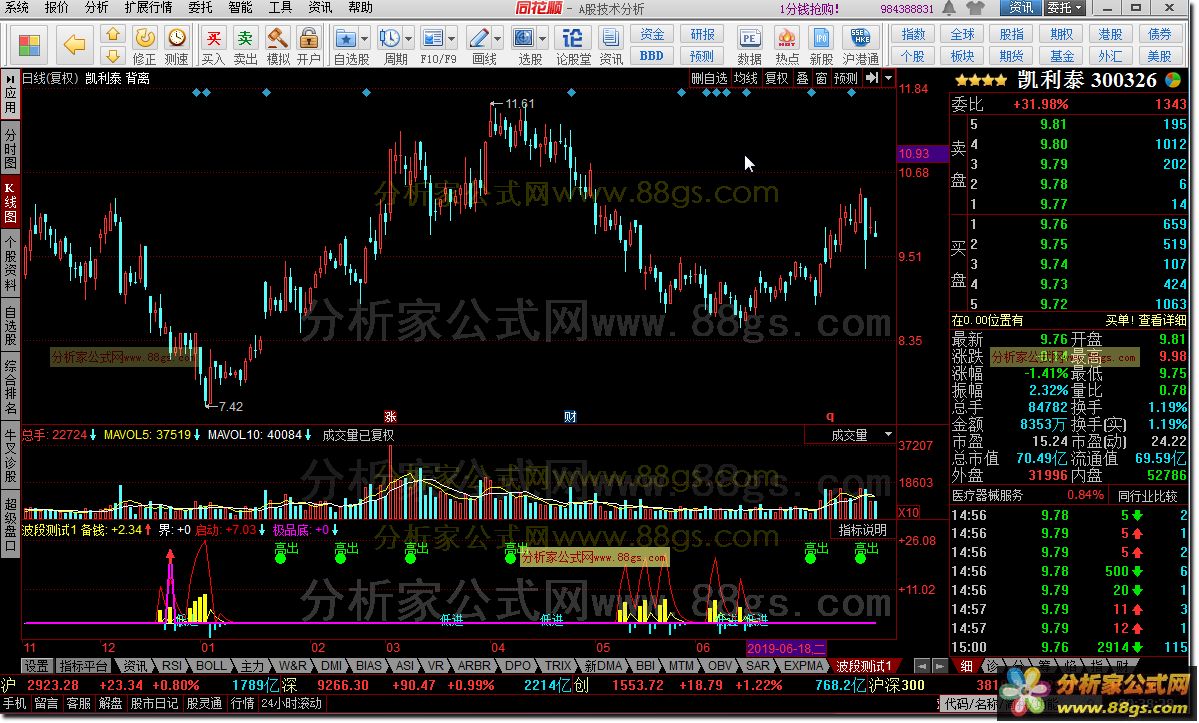The width and height of the screenshot is (1199, 723).
Task: Click the 研报 button
Action: click(703, 34)
